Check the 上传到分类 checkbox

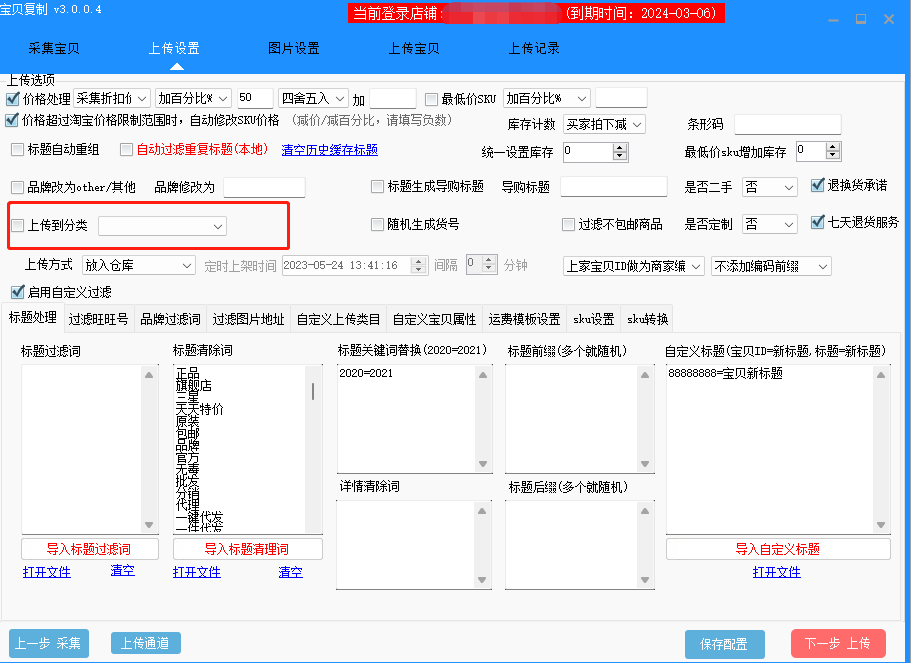coord(17,225)
